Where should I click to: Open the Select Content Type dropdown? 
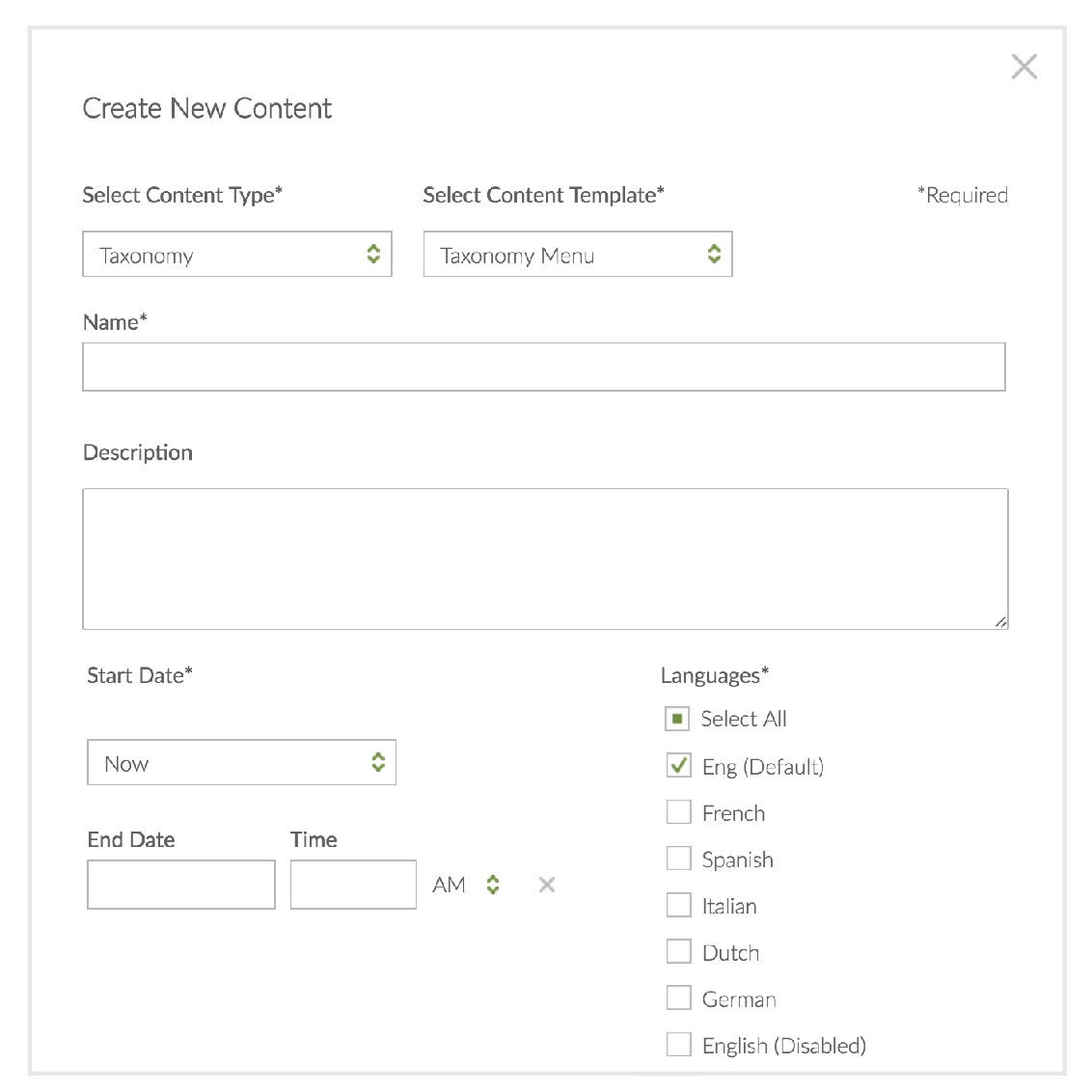(x=237, y=255)
